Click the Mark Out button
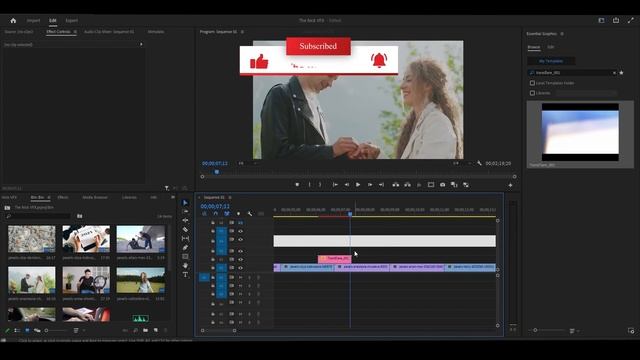 [x=320, y=185]
